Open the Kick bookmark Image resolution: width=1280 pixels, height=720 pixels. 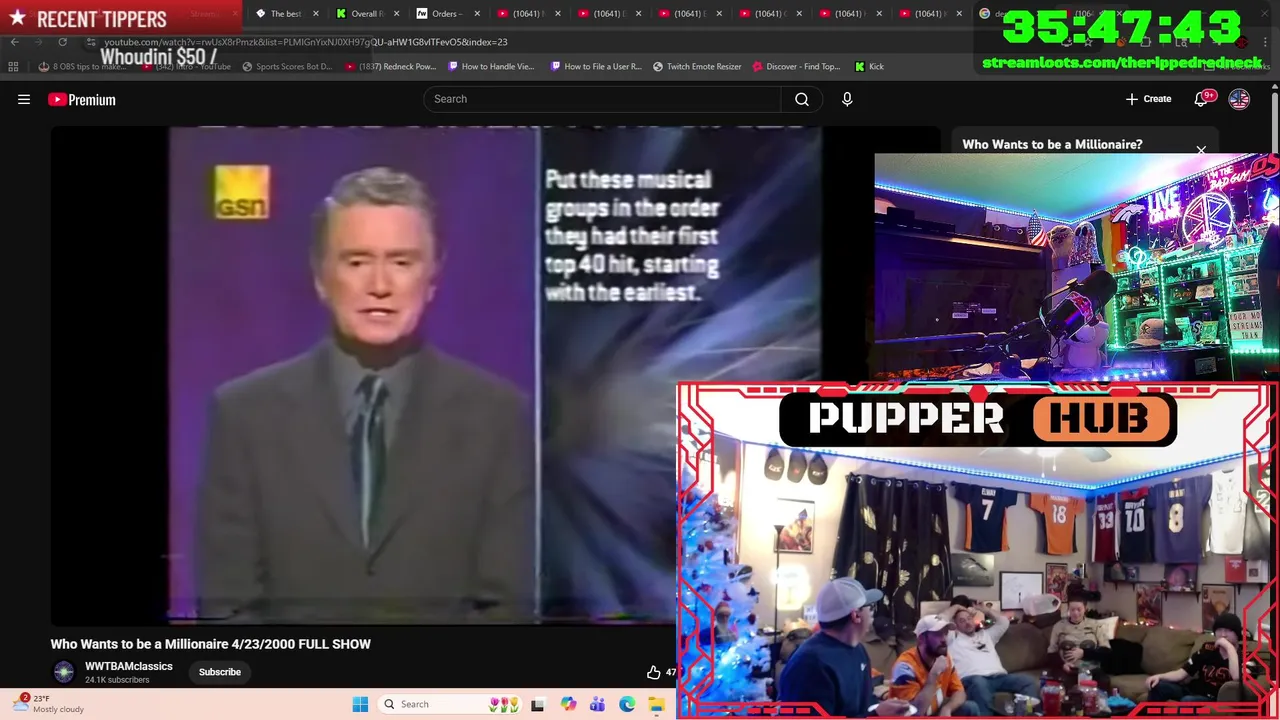point(869,66)
